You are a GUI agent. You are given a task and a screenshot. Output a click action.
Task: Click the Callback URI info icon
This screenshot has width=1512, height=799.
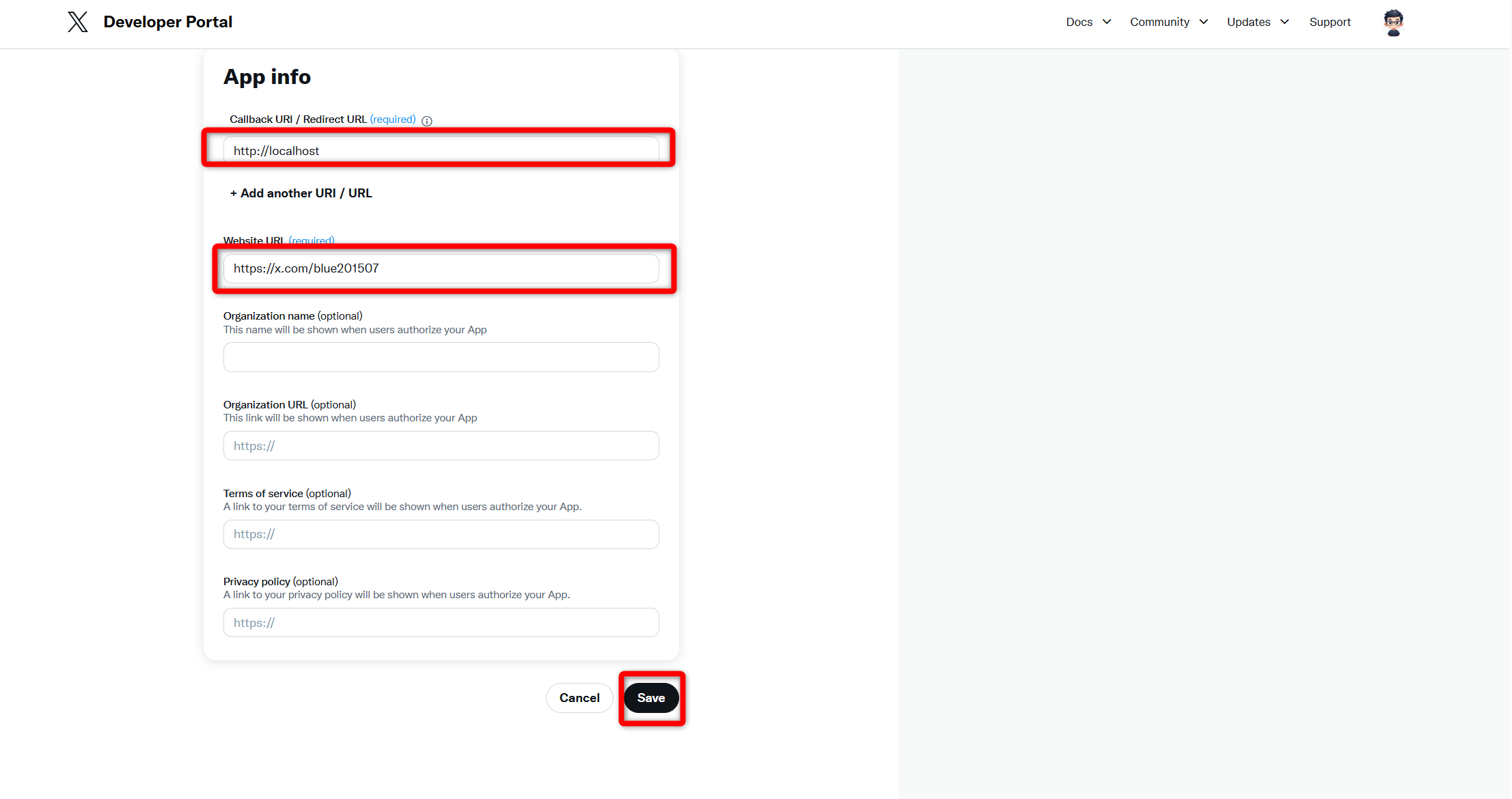point(427,121)
